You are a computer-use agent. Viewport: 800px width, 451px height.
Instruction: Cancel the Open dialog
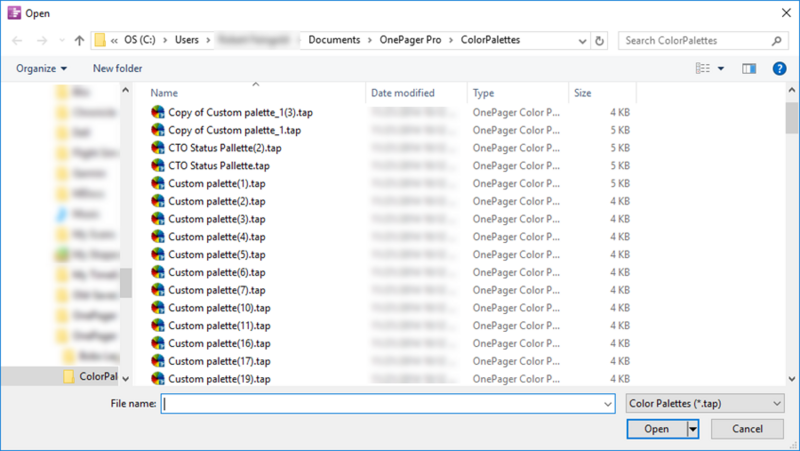747,429
